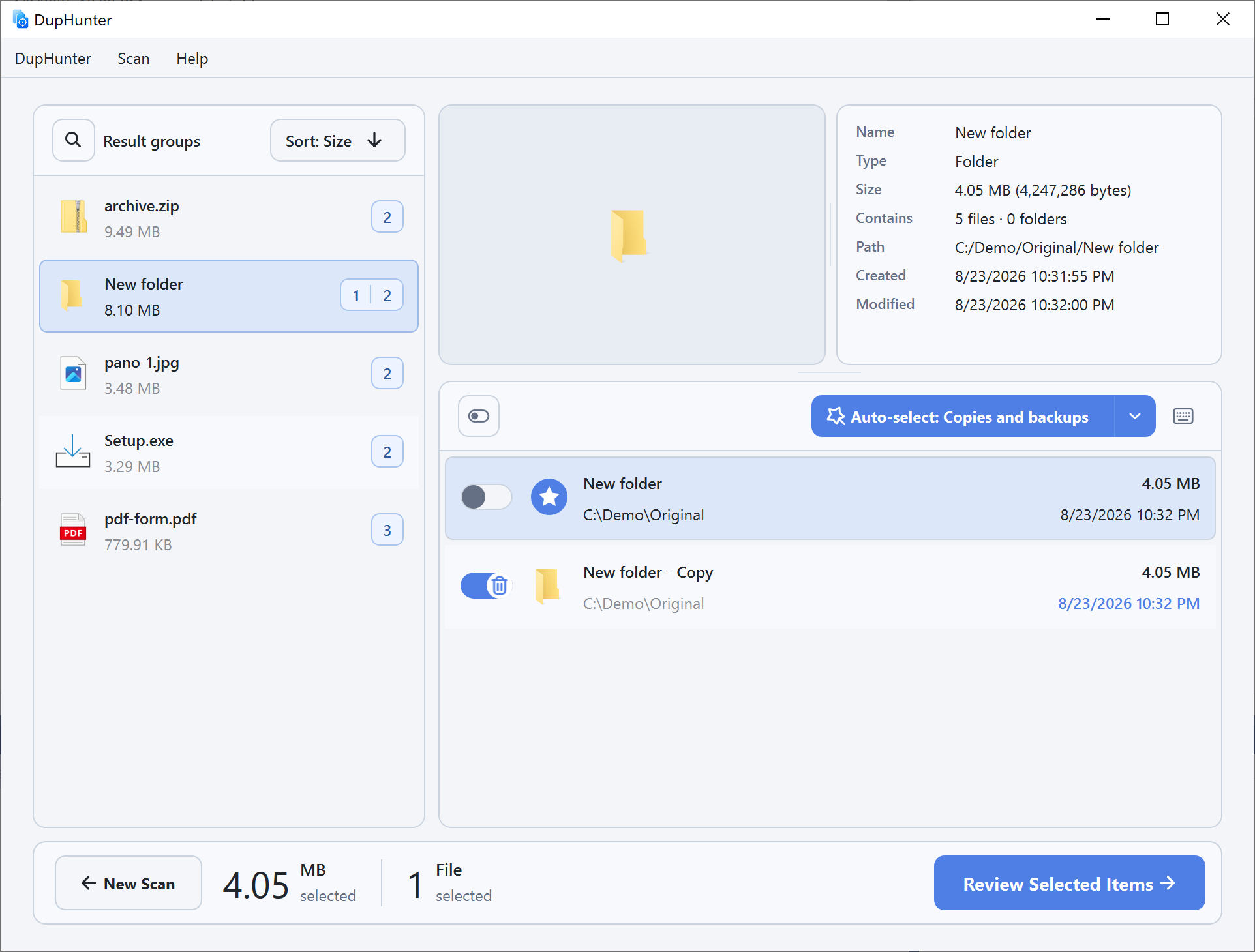
Task: Click the path value C:/Demo/Original/New folder
Action: 1057,248
